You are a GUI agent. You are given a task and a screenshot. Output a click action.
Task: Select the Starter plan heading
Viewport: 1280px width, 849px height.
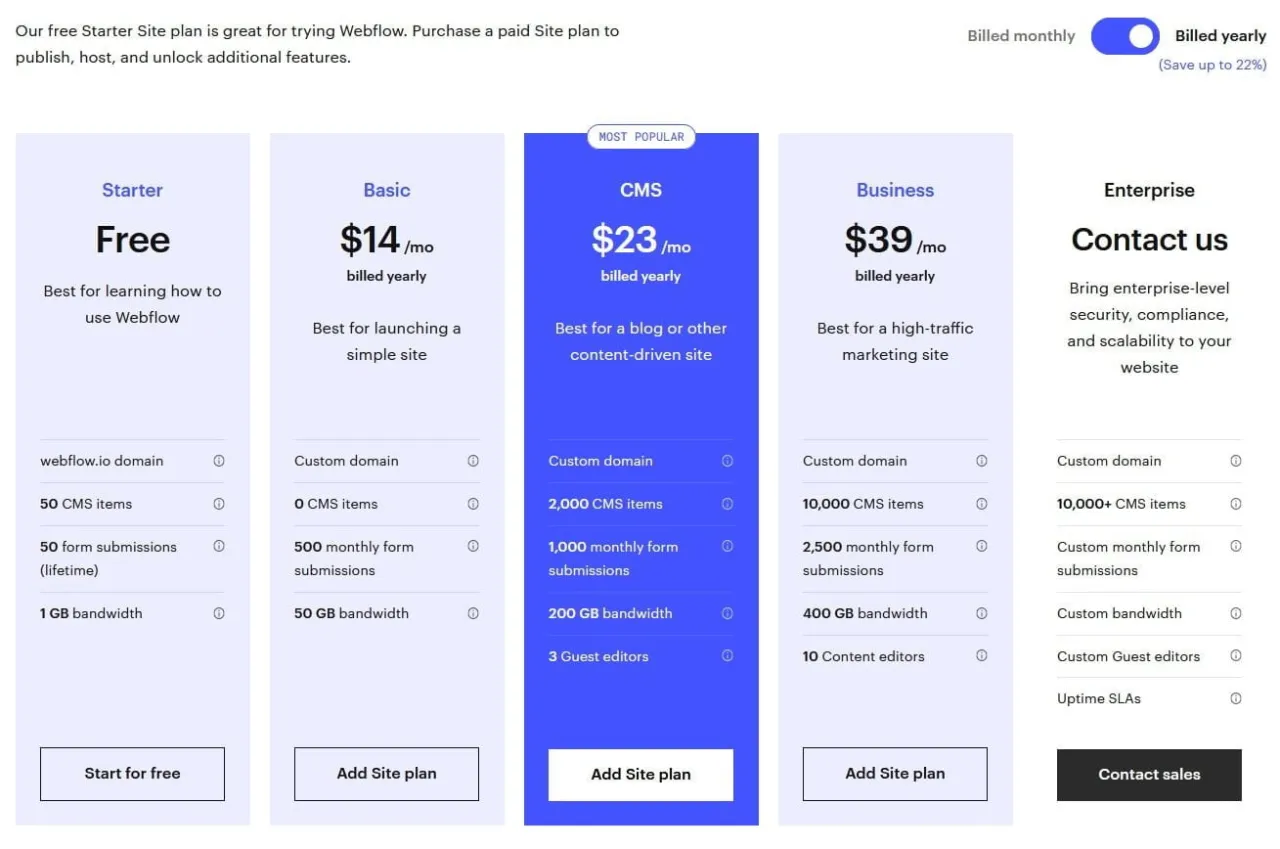coord(132,190)
